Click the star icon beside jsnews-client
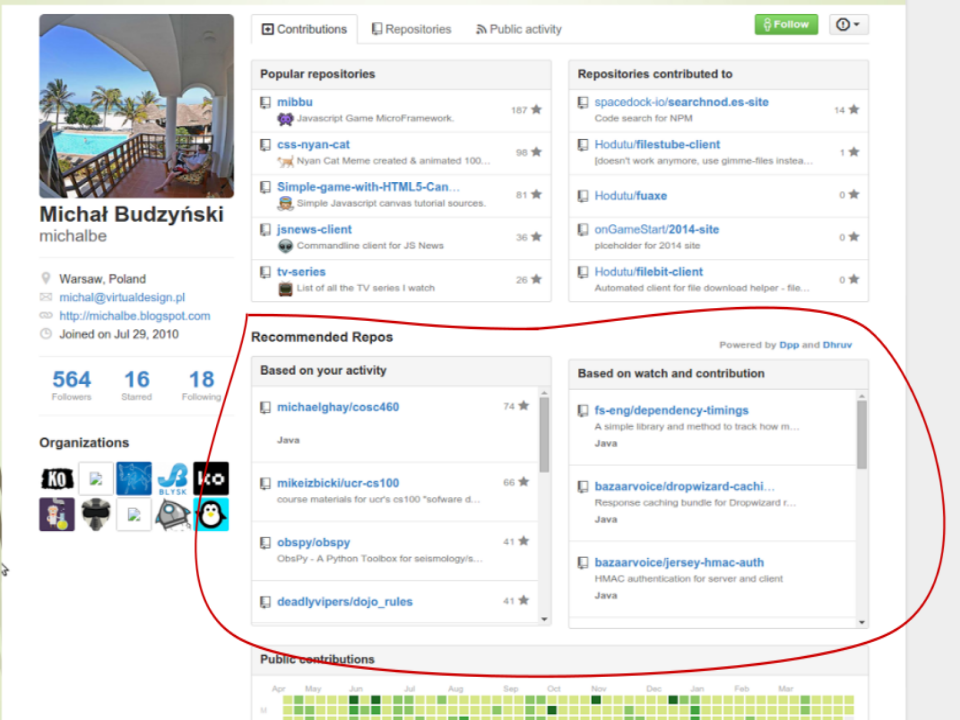The width and height of the screenshot is (960, 720). [536, 236]
